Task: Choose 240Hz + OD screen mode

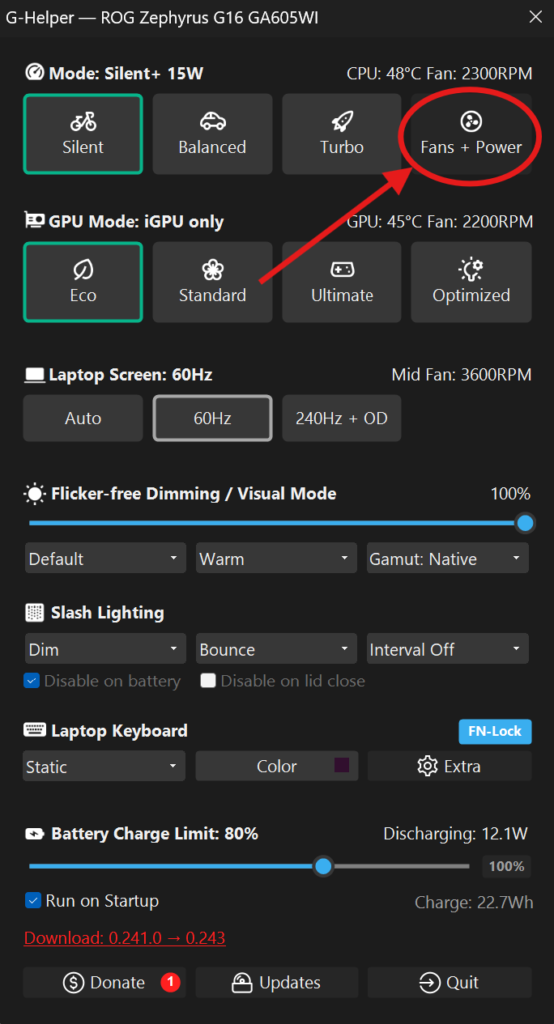Action: 342,418
